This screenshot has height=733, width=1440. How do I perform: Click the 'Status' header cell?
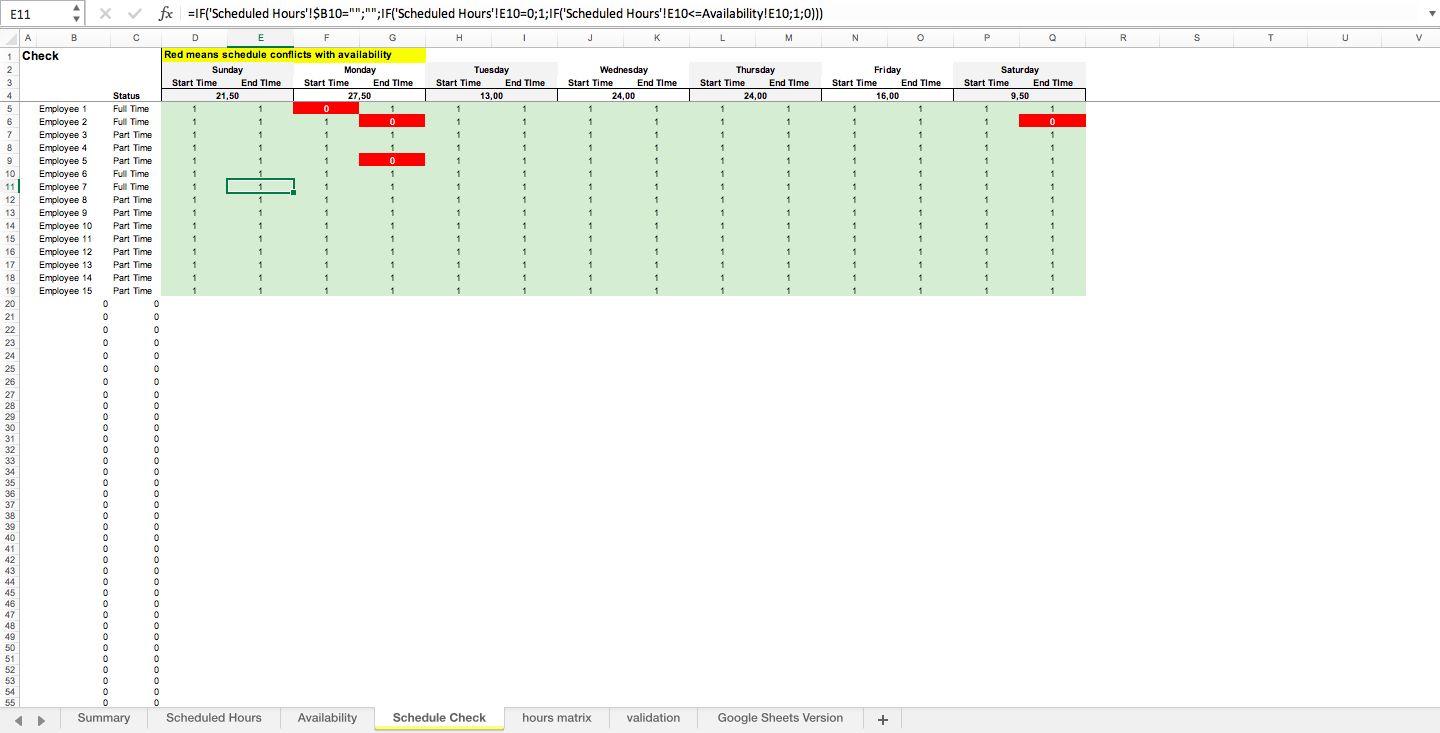(x=127, y=96)
